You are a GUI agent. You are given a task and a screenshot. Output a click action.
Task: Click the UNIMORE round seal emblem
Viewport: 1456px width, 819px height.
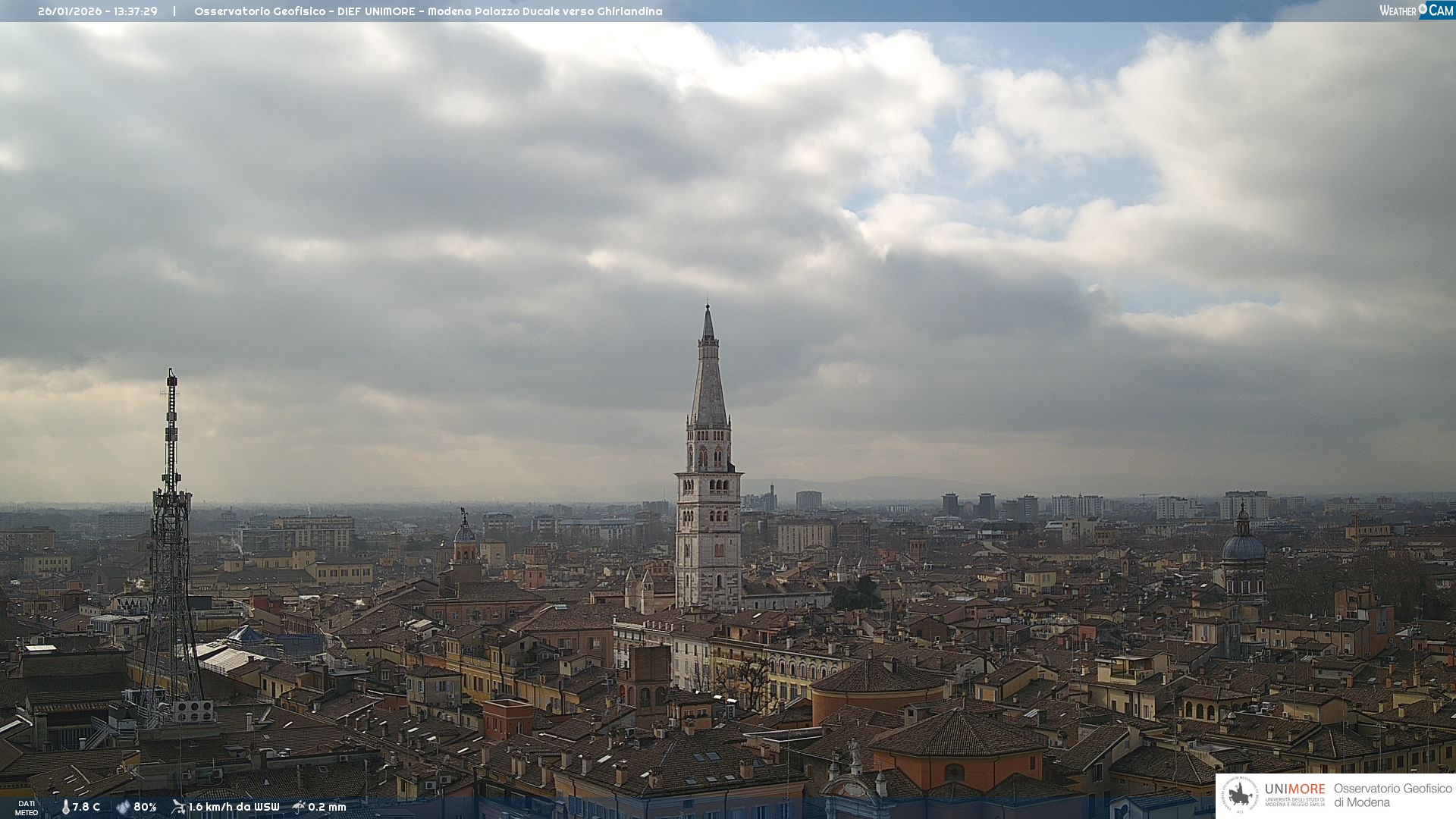(1240, 795)
